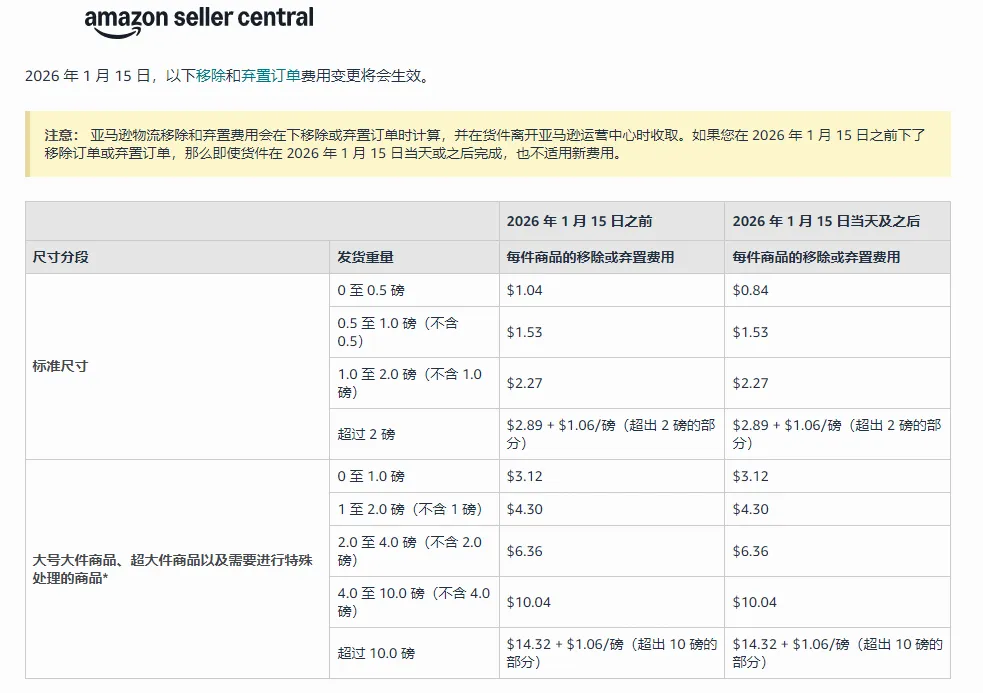Click the 0.5 至 1.0 磅 weight cell
This screenshot has width=983, height=693.
click(398, 332)
